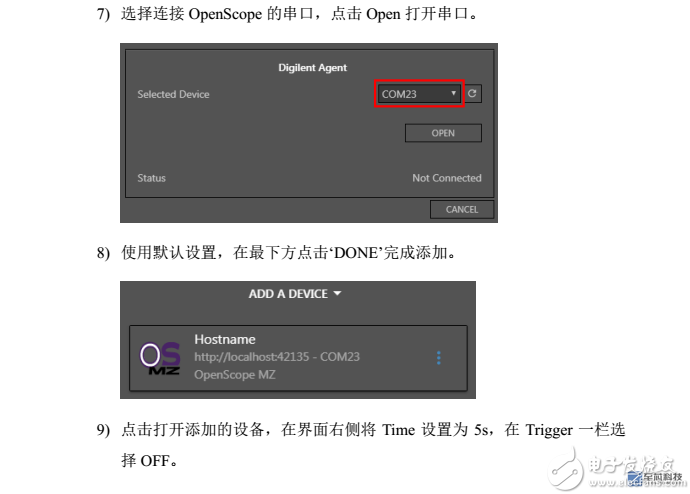Click the OPEN button

(443, 133)
